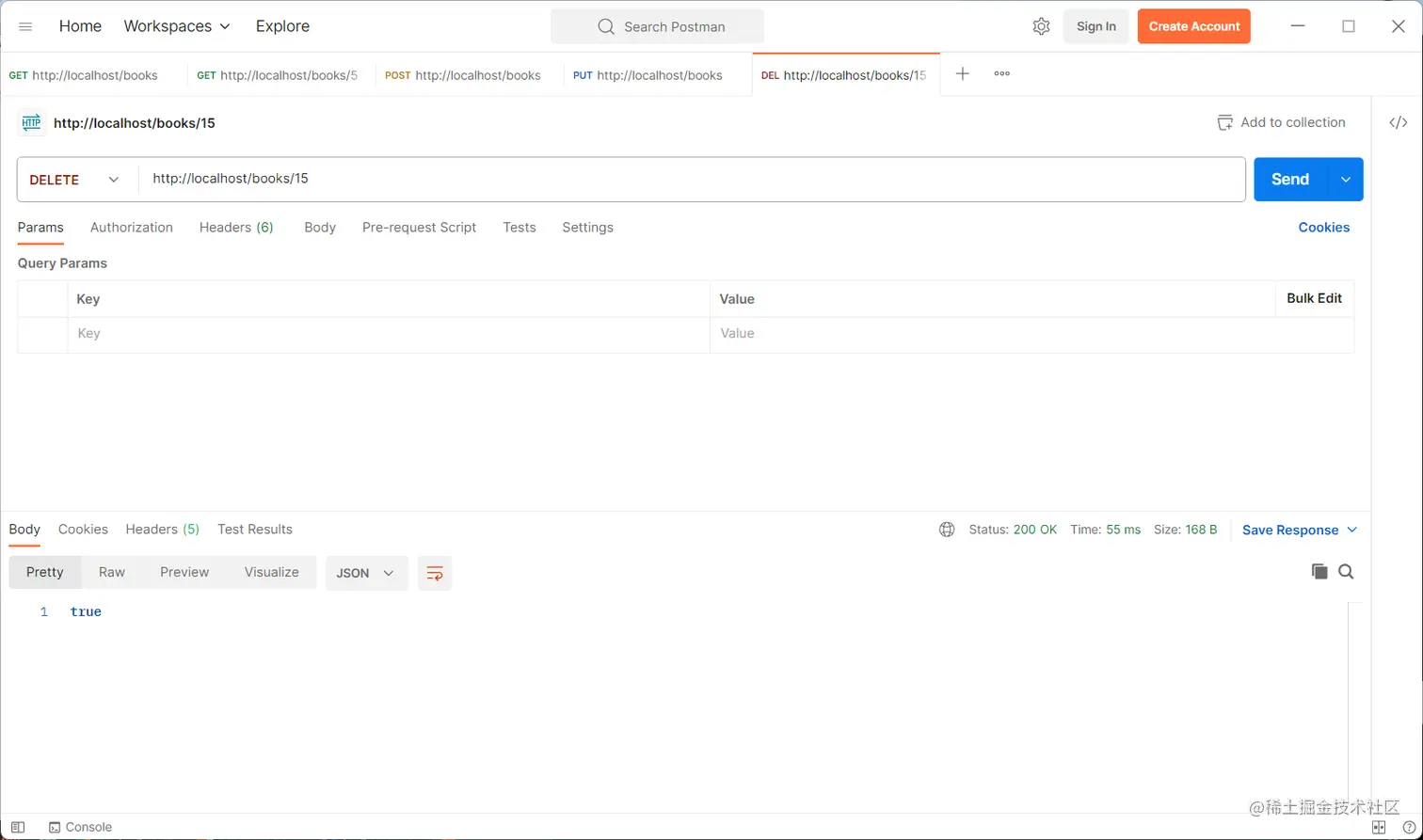The height and width of the screenshot is (840, 1423).
Task: Open the tab options ellipsis icon
Action: coord(1001,74)
